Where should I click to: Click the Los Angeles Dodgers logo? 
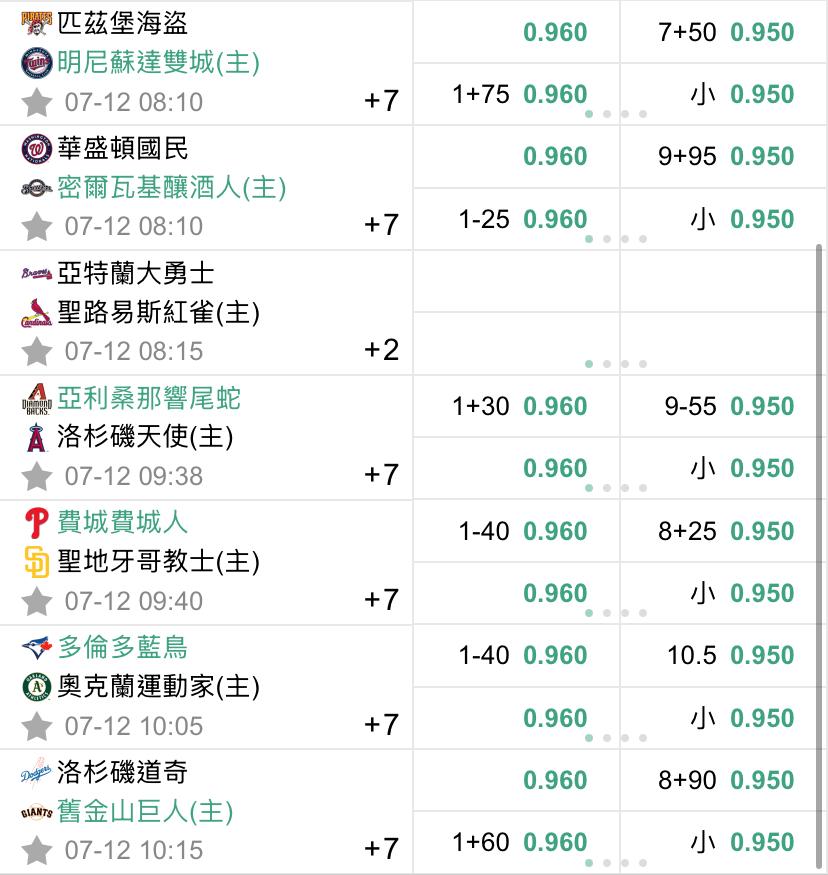click(36, 773)
